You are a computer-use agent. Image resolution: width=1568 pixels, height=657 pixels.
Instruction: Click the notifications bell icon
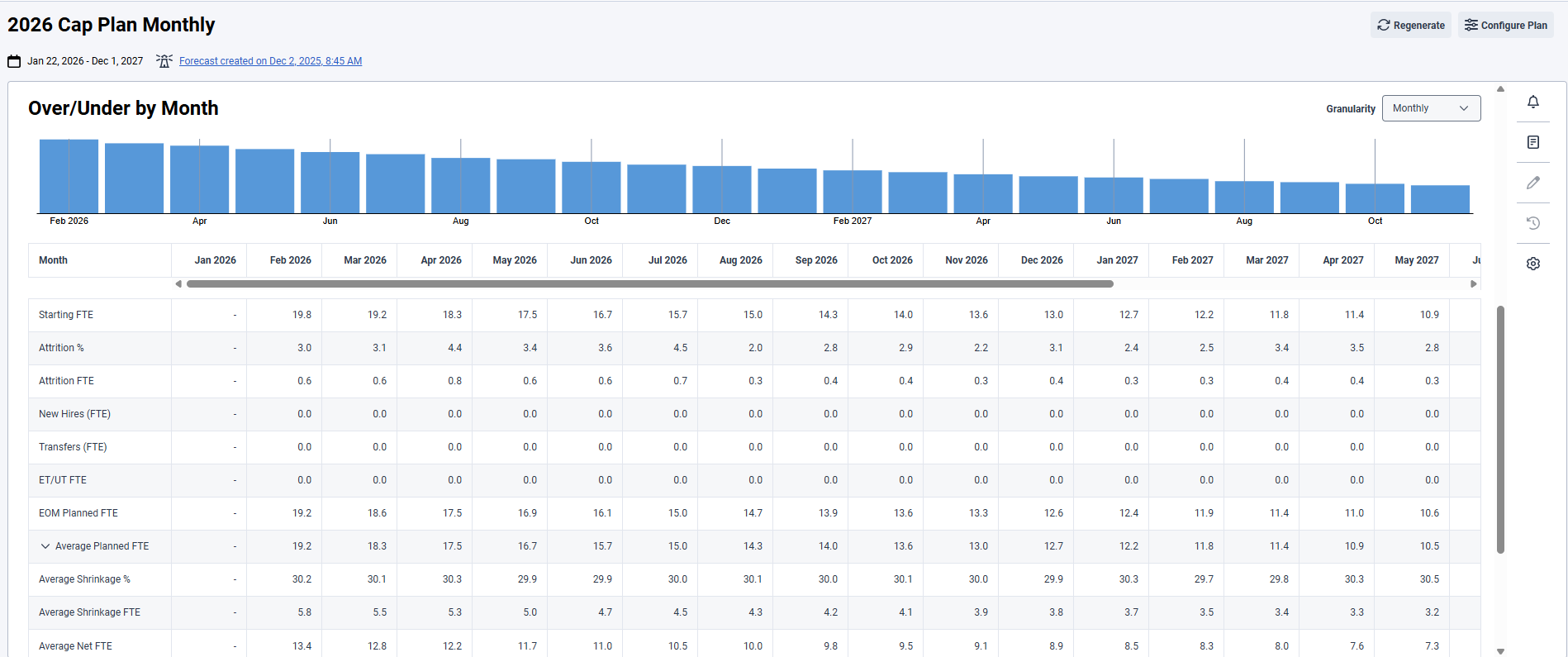(1533, 102)
